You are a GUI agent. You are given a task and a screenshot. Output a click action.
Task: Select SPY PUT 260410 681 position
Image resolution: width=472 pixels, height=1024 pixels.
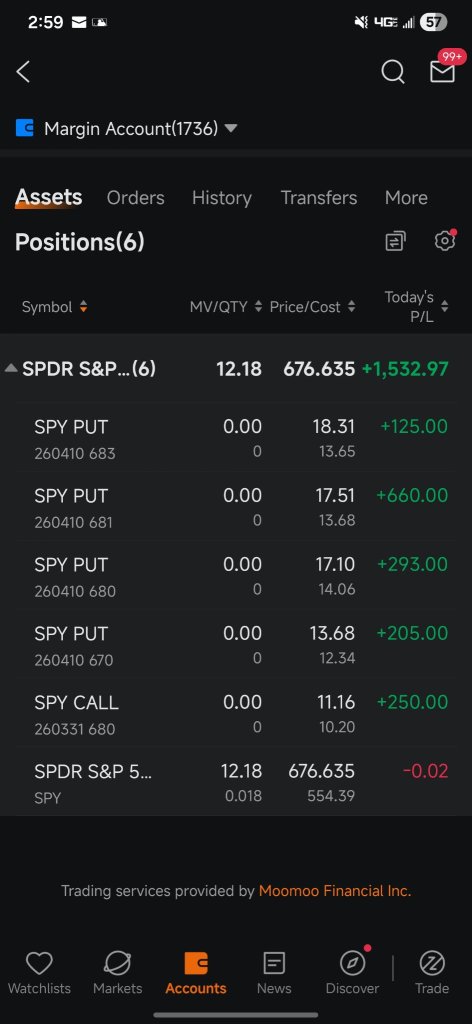click(236, 508)
